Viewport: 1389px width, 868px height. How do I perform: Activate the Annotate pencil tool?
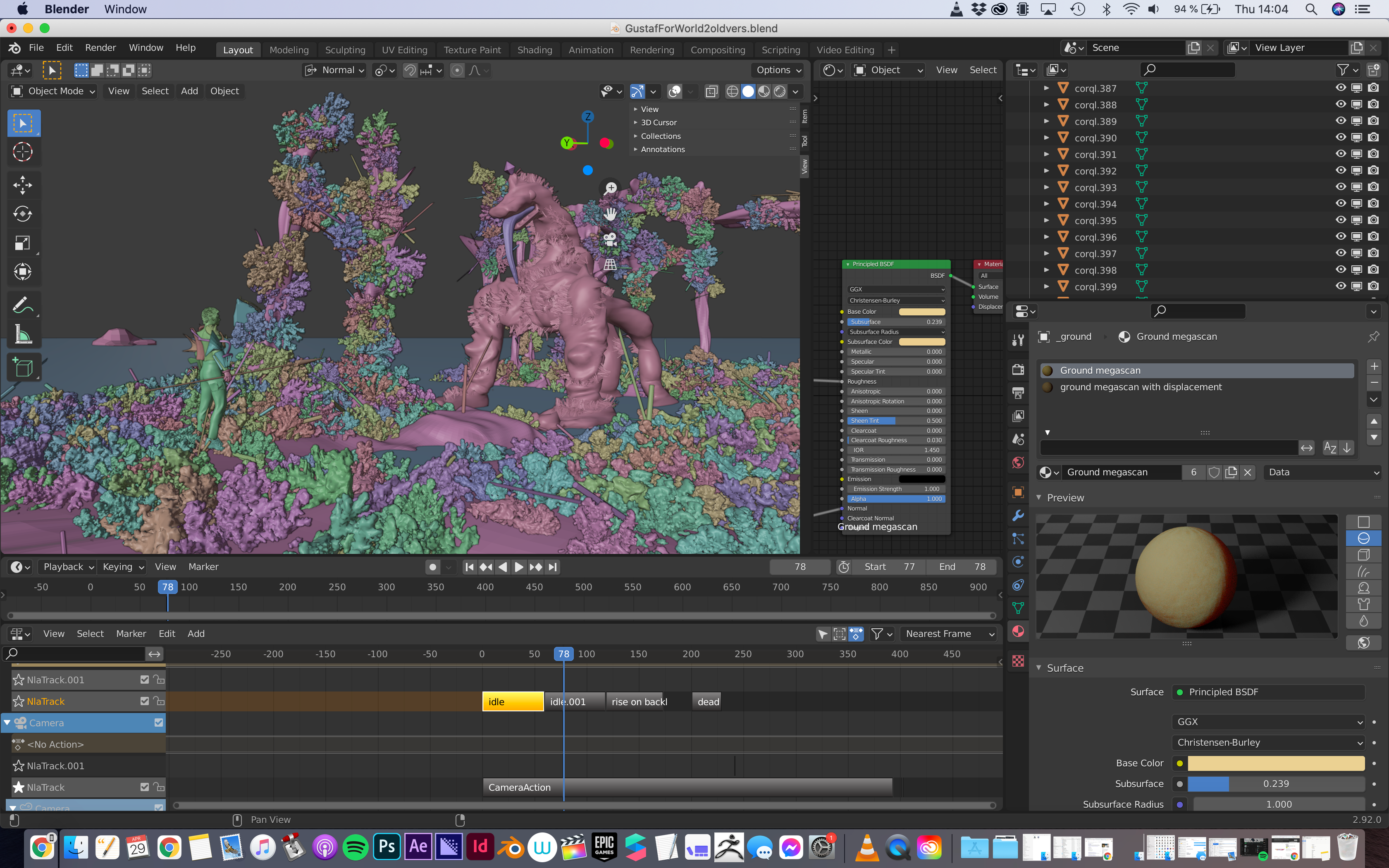[22, 304]
